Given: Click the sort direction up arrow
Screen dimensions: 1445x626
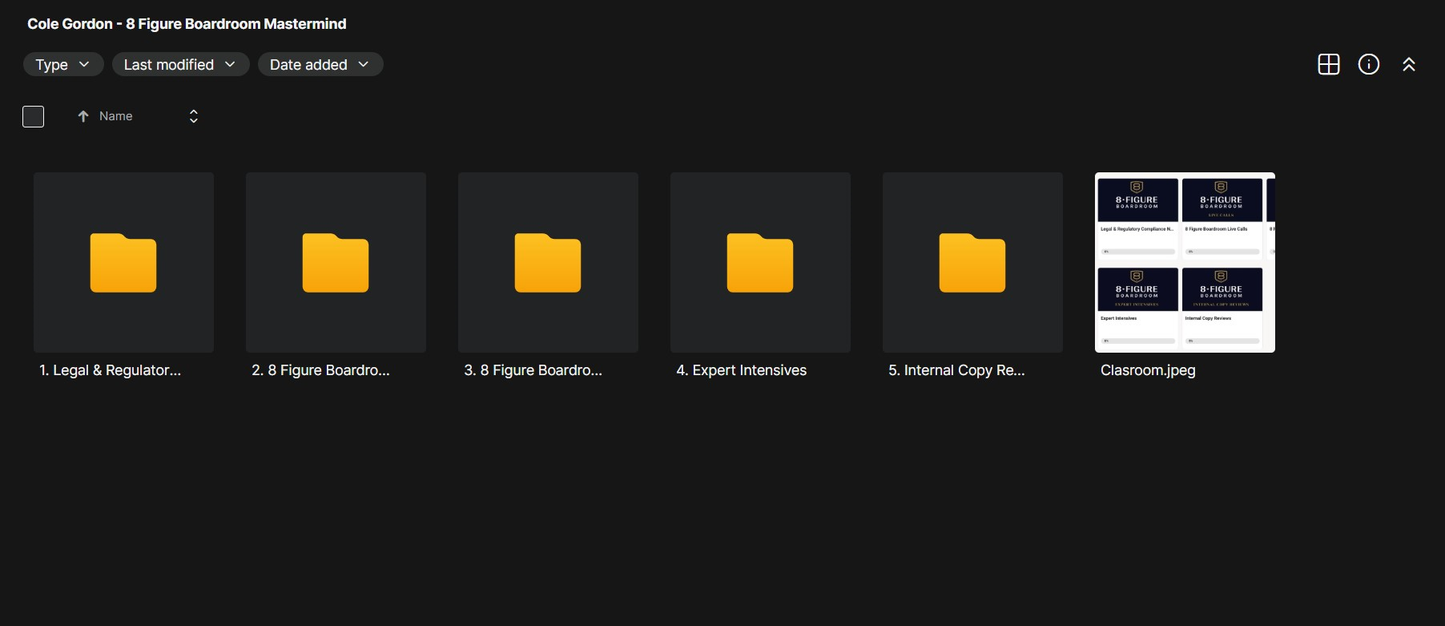Looking at the screenshot, I should 83,116.
